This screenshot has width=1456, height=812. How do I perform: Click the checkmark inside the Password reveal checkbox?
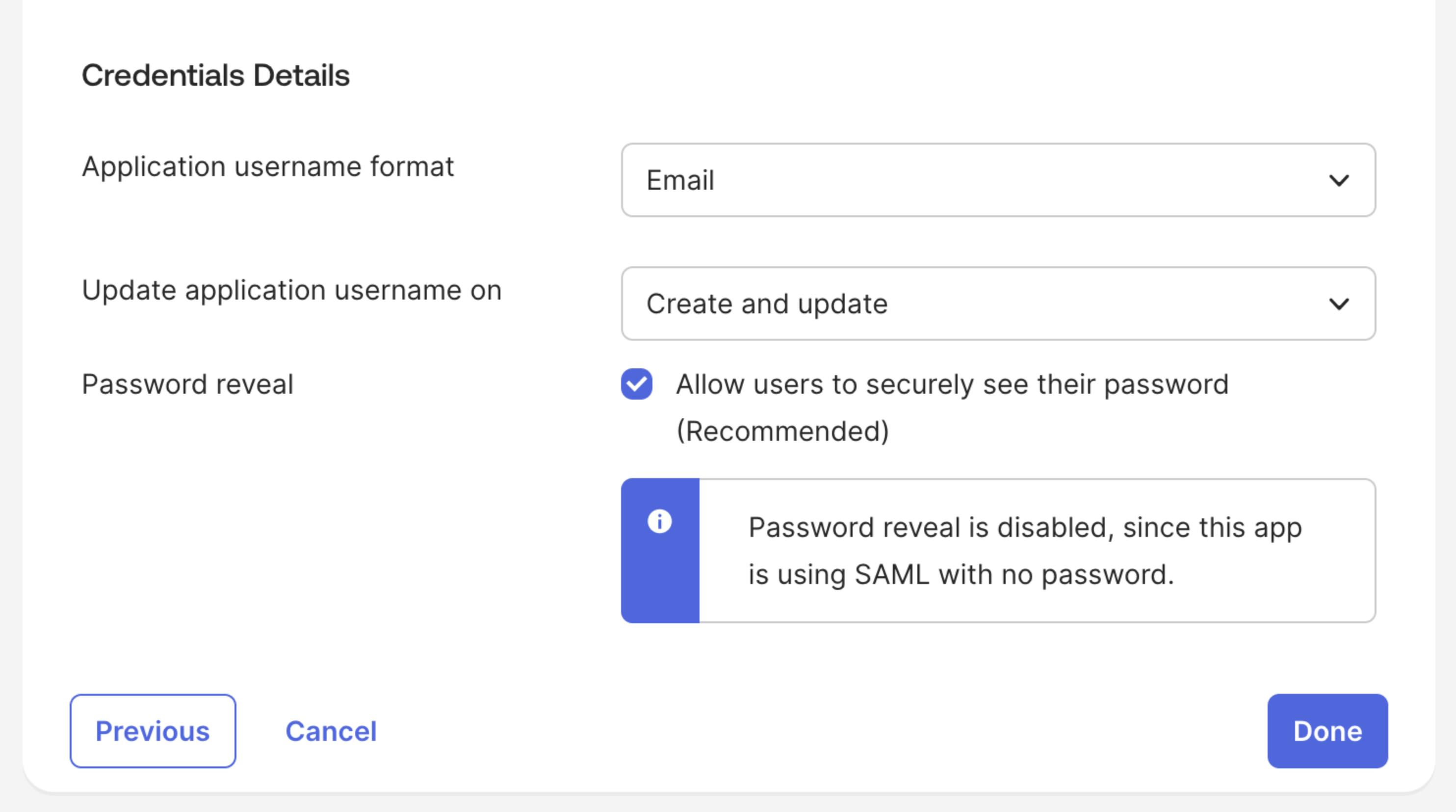[x=636, y=383]
